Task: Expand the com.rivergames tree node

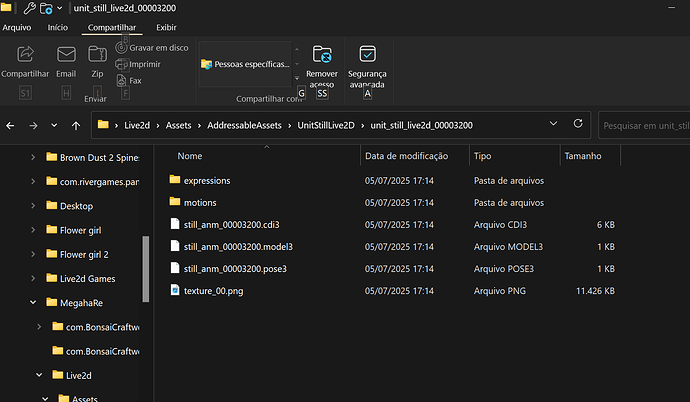Action: pos(33,181)
